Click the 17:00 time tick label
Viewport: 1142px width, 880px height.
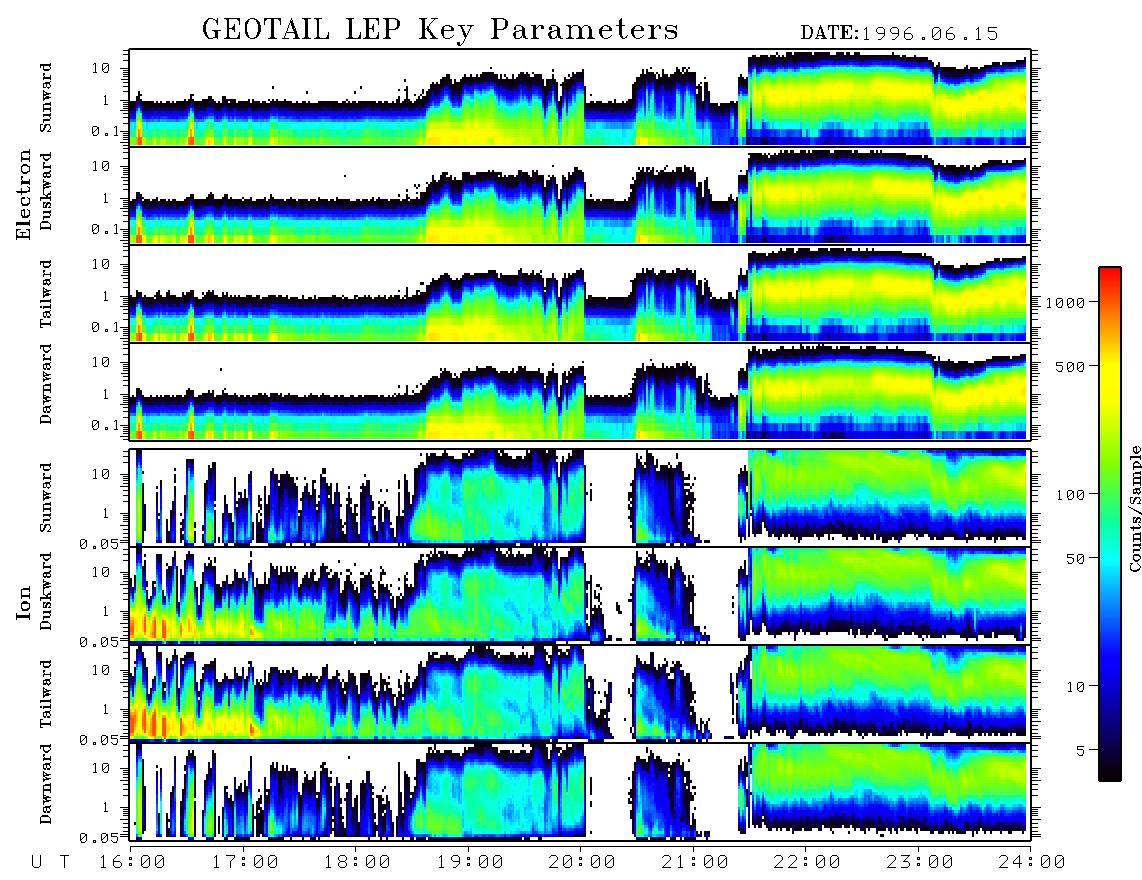click(x=245, y=863)
